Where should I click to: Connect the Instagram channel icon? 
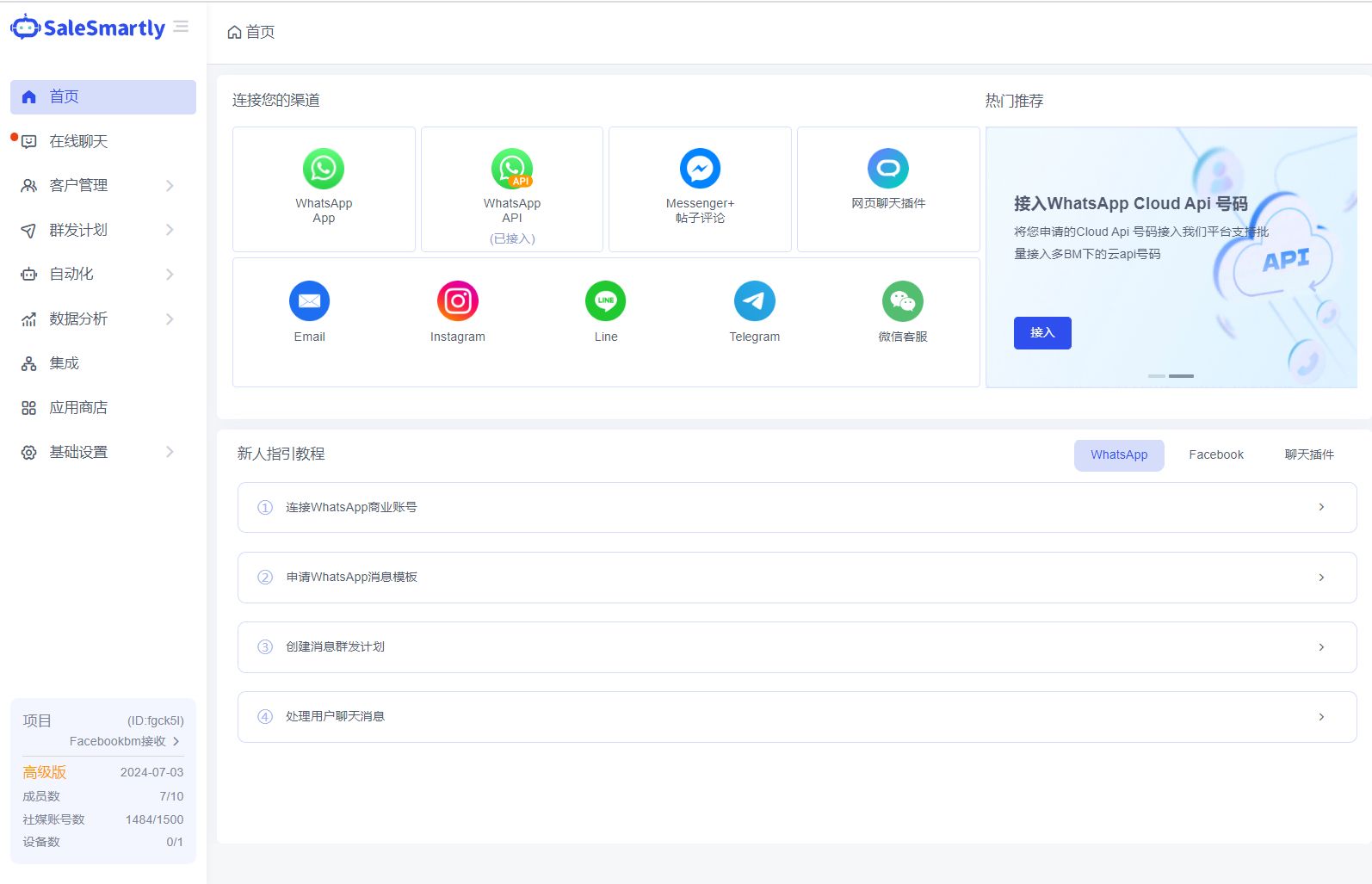[458, 301]
